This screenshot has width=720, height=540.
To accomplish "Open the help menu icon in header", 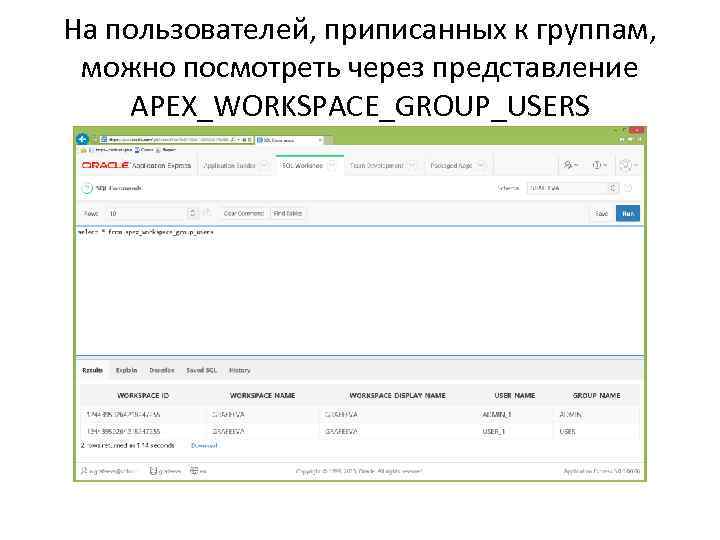I will click(600, 165).
